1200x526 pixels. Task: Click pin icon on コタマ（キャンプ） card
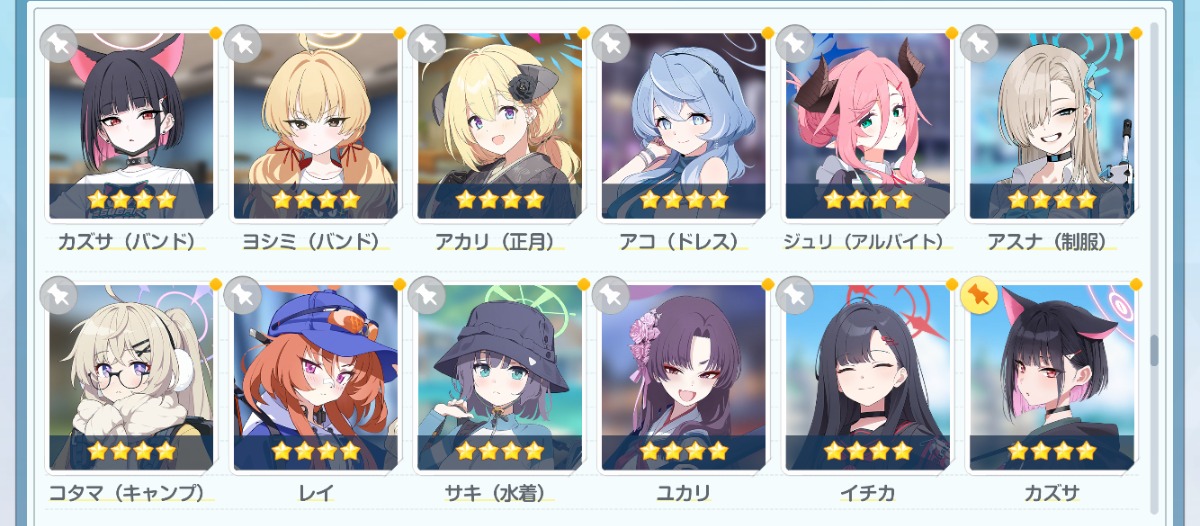point(58,295)
